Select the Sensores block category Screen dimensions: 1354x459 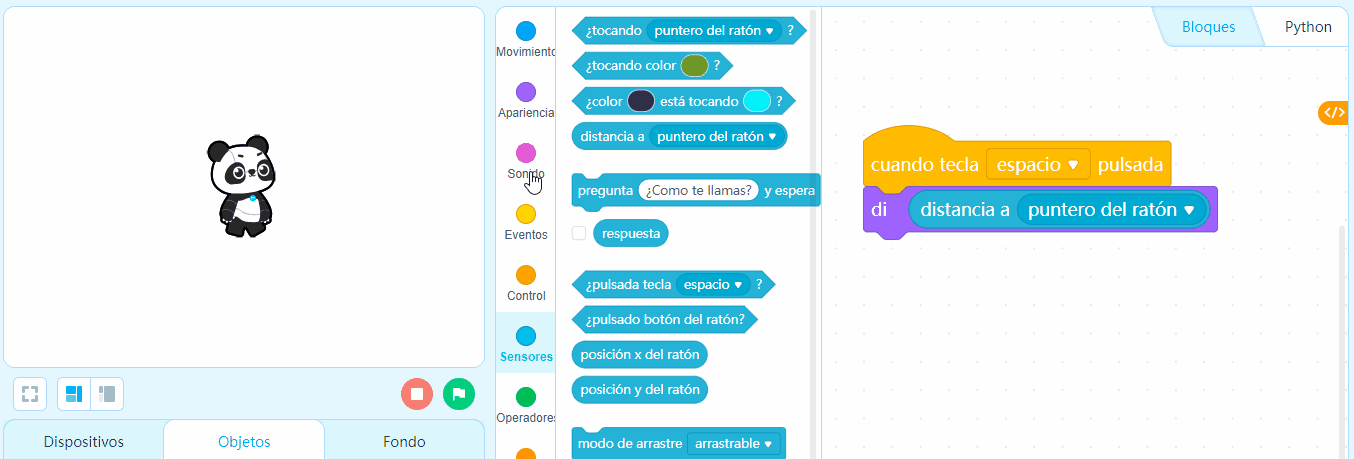525,345
